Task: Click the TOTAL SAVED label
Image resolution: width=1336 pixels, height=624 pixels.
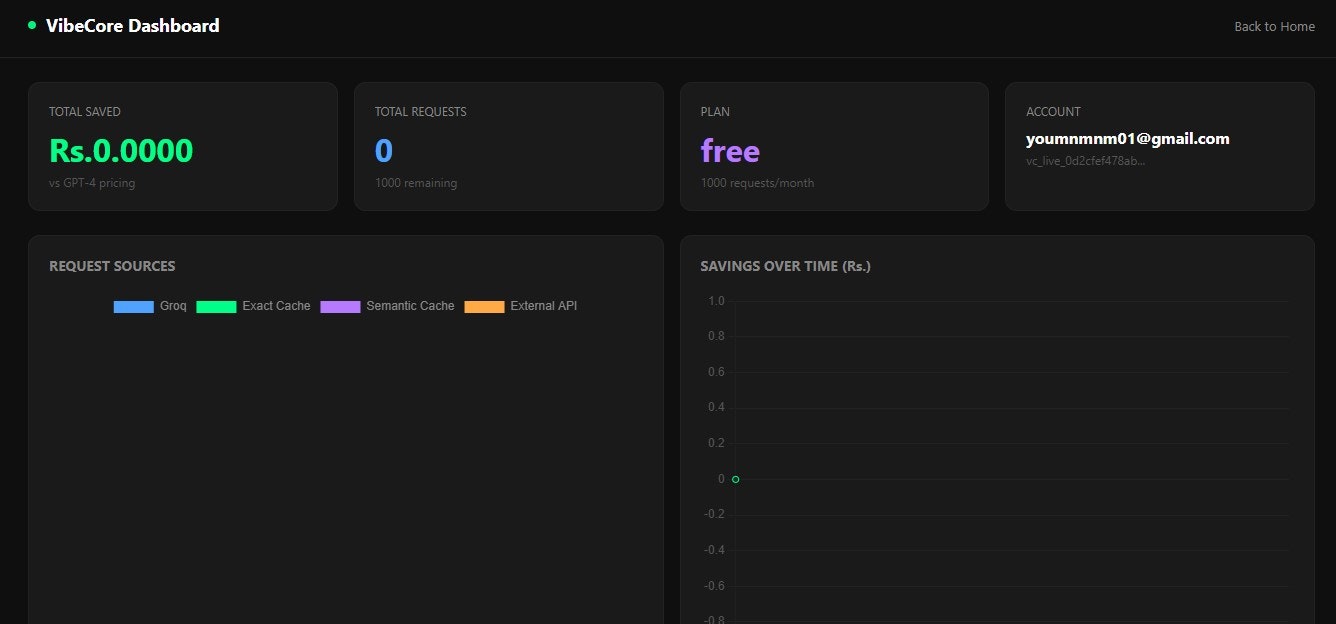Action: click(x=85, y=112)
